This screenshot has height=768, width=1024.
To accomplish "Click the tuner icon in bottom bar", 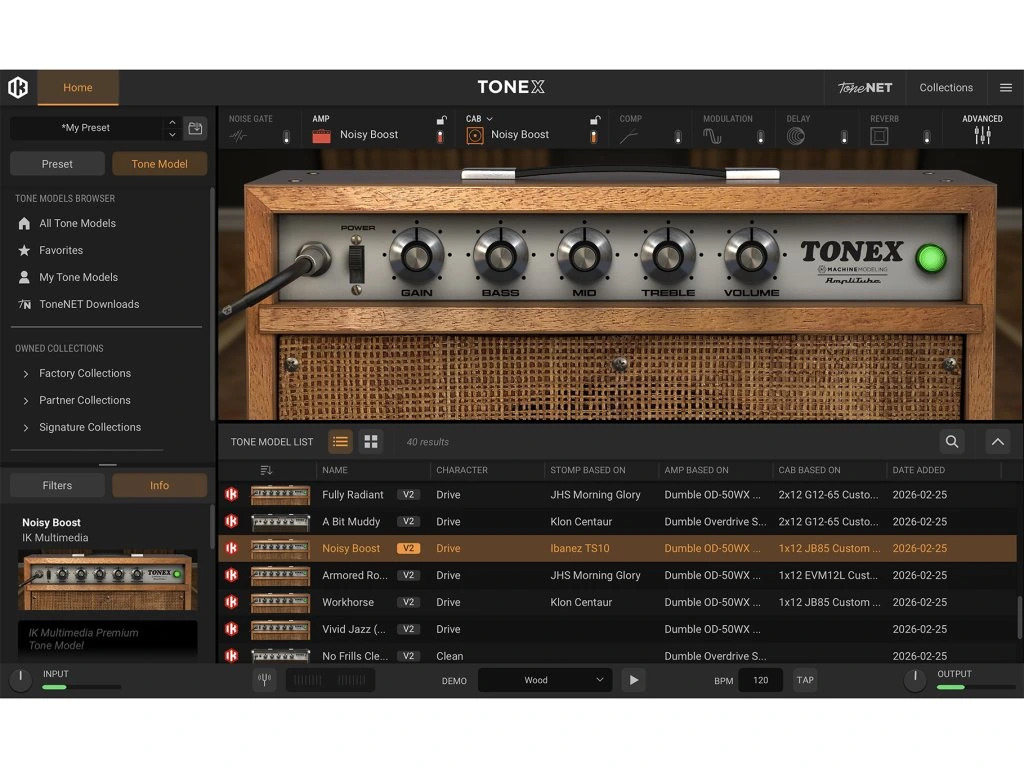I will (x=264, y=680).
